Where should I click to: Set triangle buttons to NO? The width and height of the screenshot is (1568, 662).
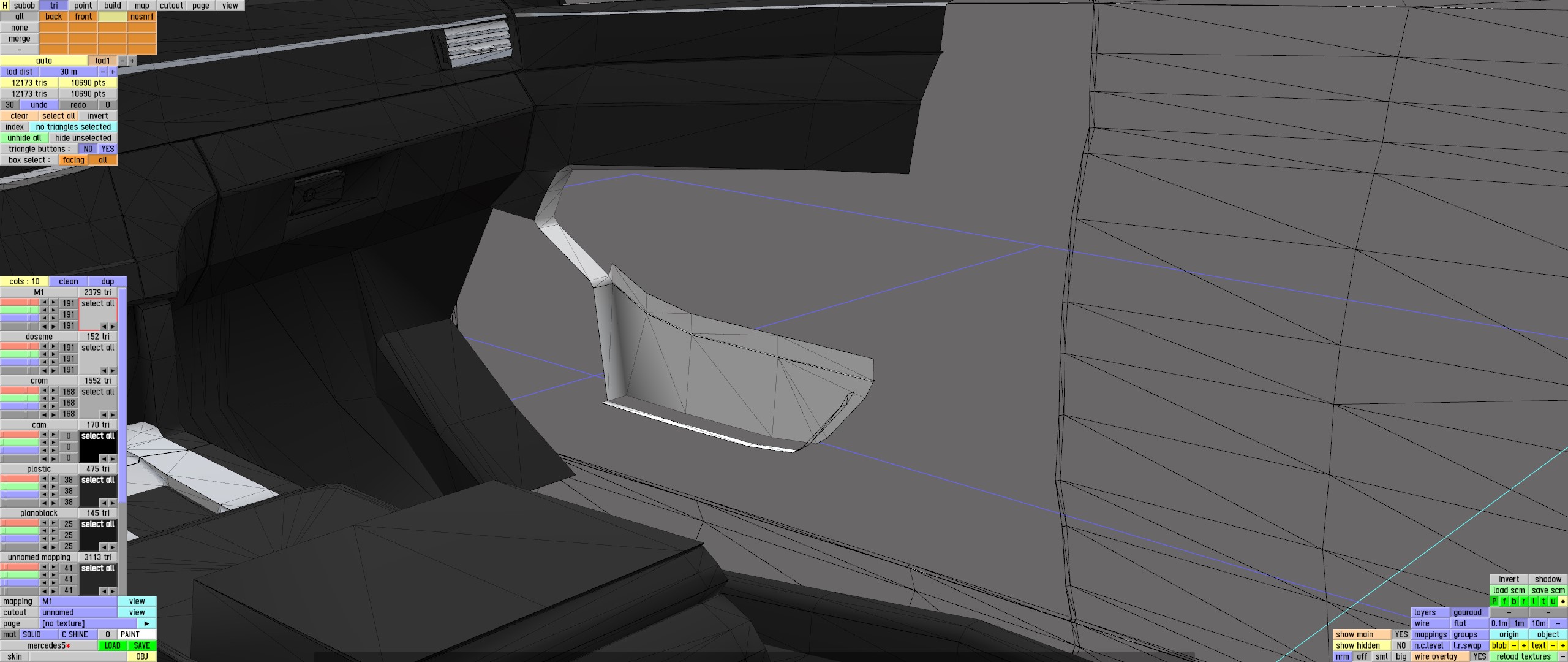click(x=88, y=149)
